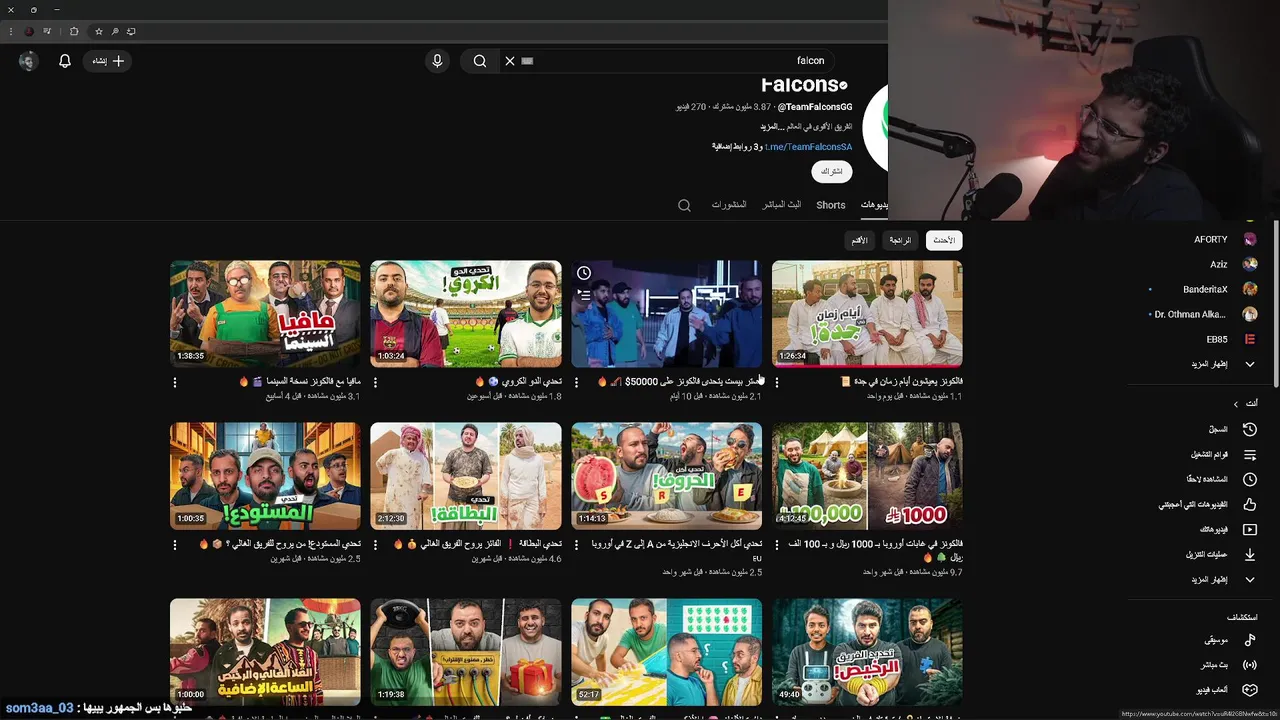This screenshot has width=1280, height=720.
Task: Switch to the البث المباشر (Live) tab
Action: (781, 205)
